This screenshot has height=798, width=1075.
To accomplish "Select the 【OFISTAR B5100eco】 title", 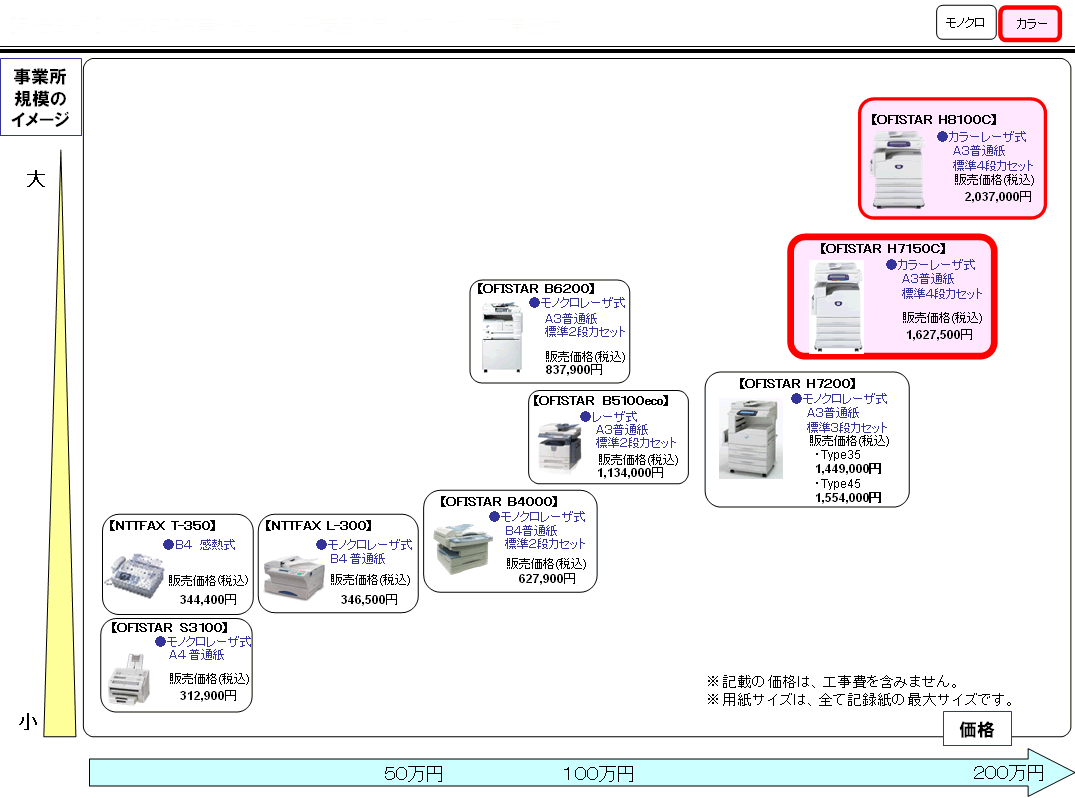I will coord(601,400).
